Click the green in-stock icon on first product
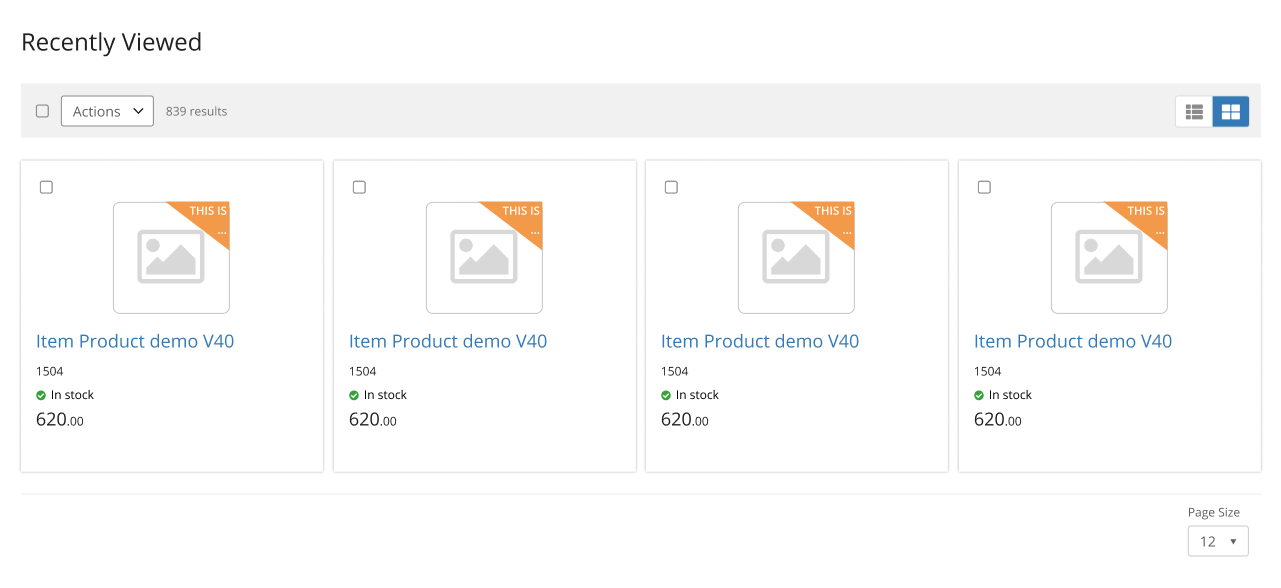The height and width of the screenshot is (588, 1281). (x=41, y=395)
